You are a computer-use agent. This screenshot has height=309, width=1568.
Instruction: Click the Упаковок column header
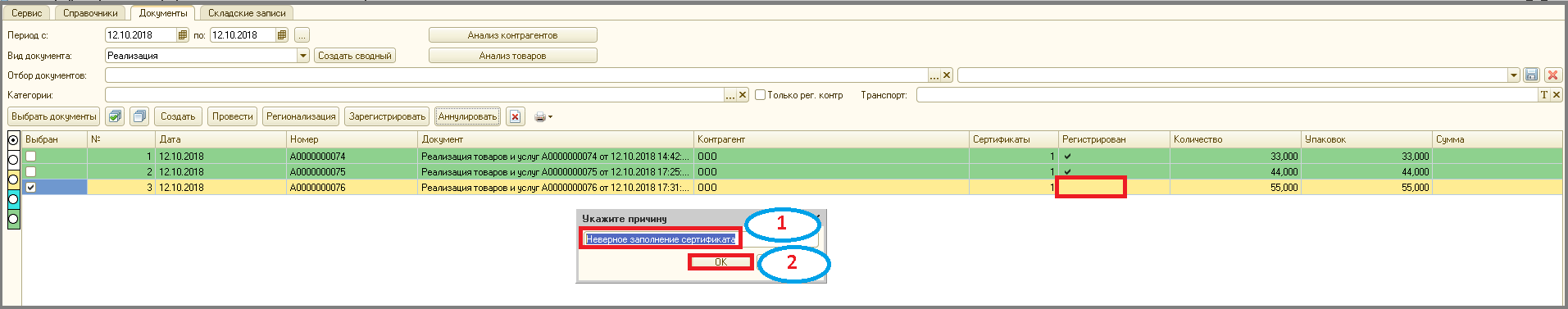tap(1366, 139)
